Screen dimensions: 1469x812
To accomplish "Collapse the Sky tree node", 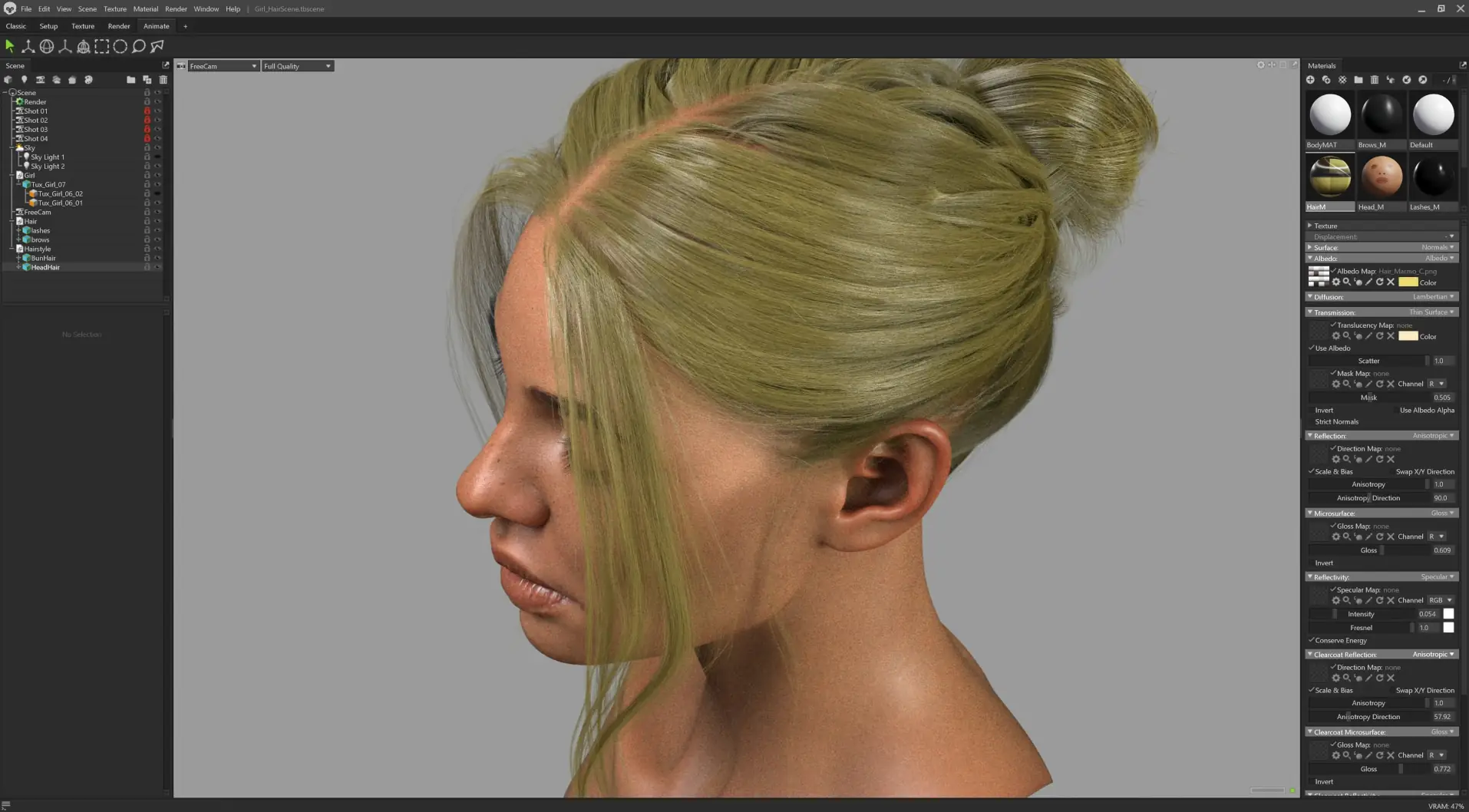I will 13,148.
